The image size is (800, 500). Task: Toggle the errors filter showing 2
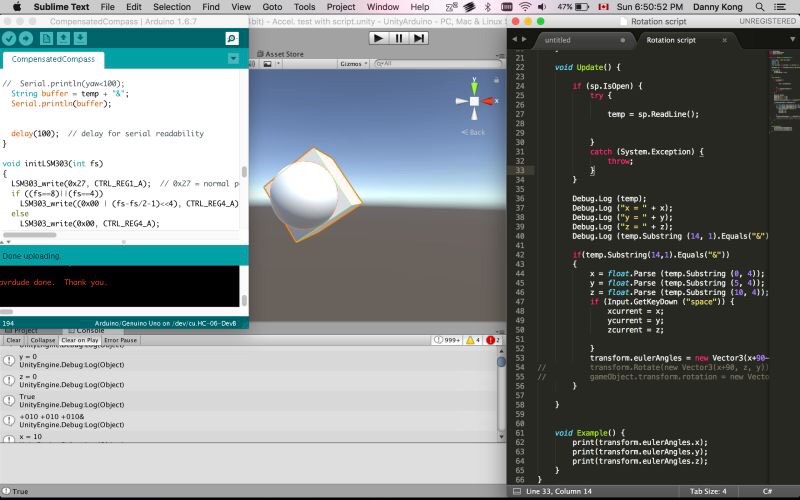coord(493,340)
